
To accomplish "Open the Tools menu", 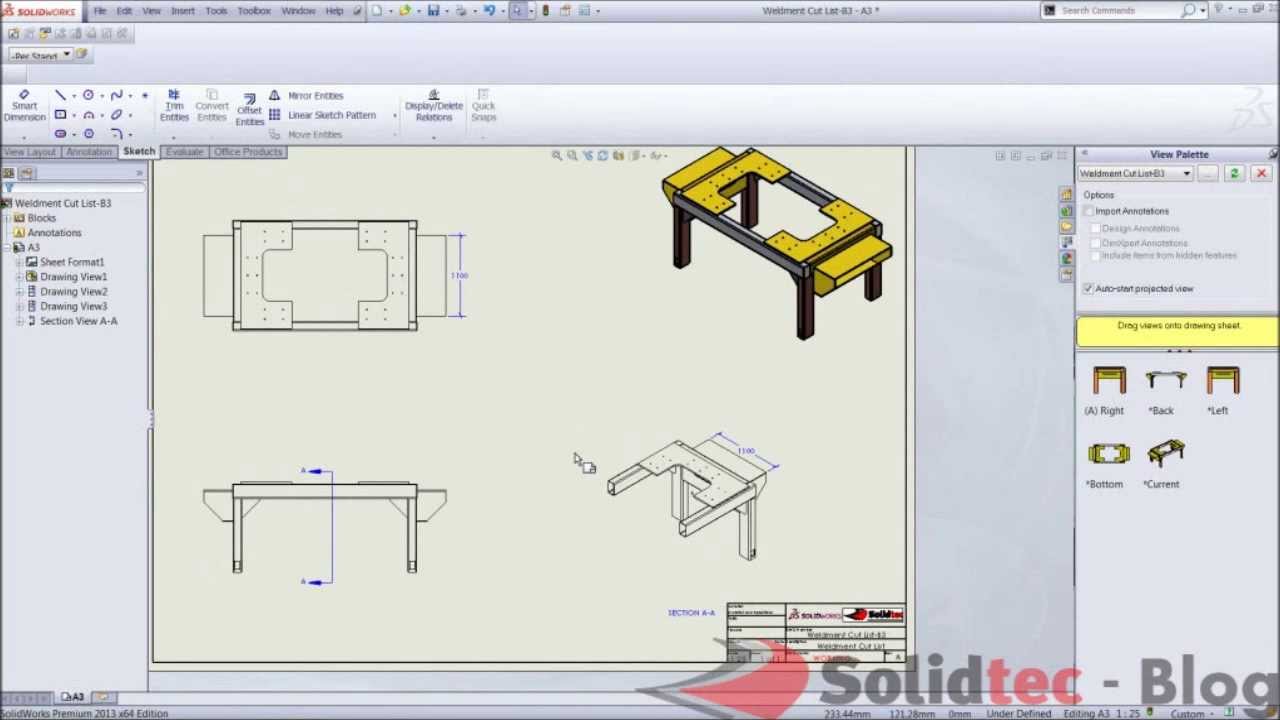I will 216,11.
